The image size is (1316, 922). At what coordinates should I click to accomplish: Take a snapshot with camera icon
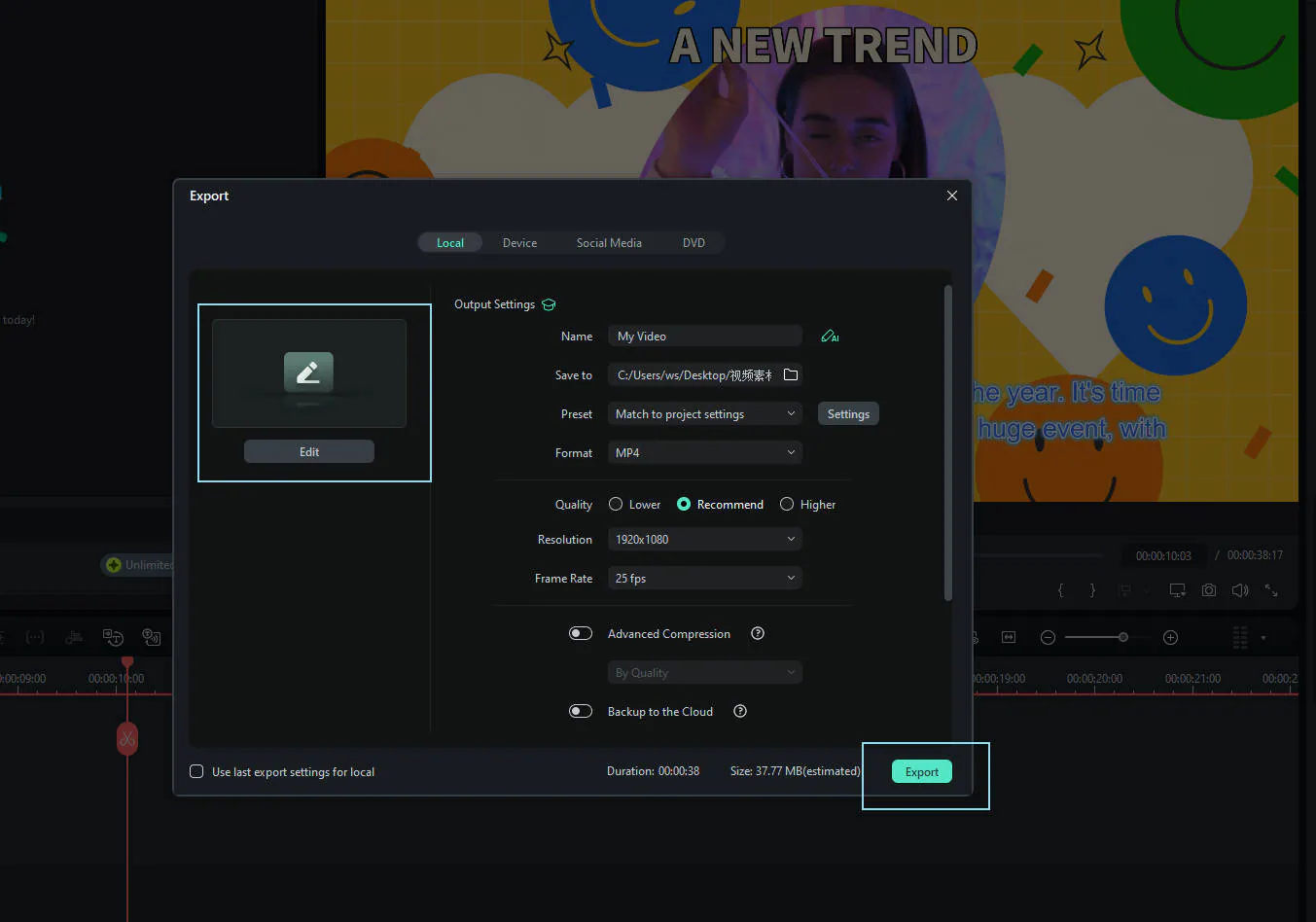pyautogui.click(x=1209, y=590)
